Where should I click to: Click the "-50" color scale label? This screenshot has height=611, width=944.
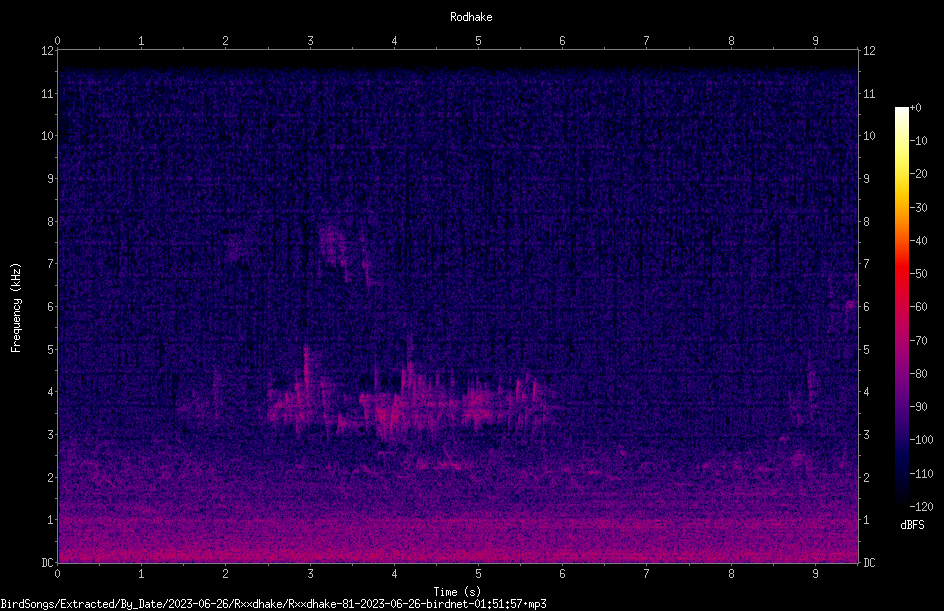pos(918,274)
